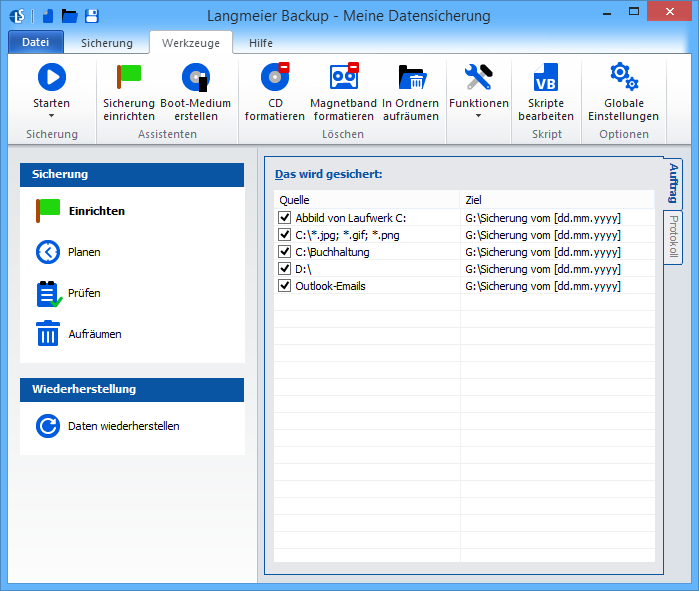The image size is (699, 591).
Task: Click the open folder icon in title bar
Action: (70, 16)
